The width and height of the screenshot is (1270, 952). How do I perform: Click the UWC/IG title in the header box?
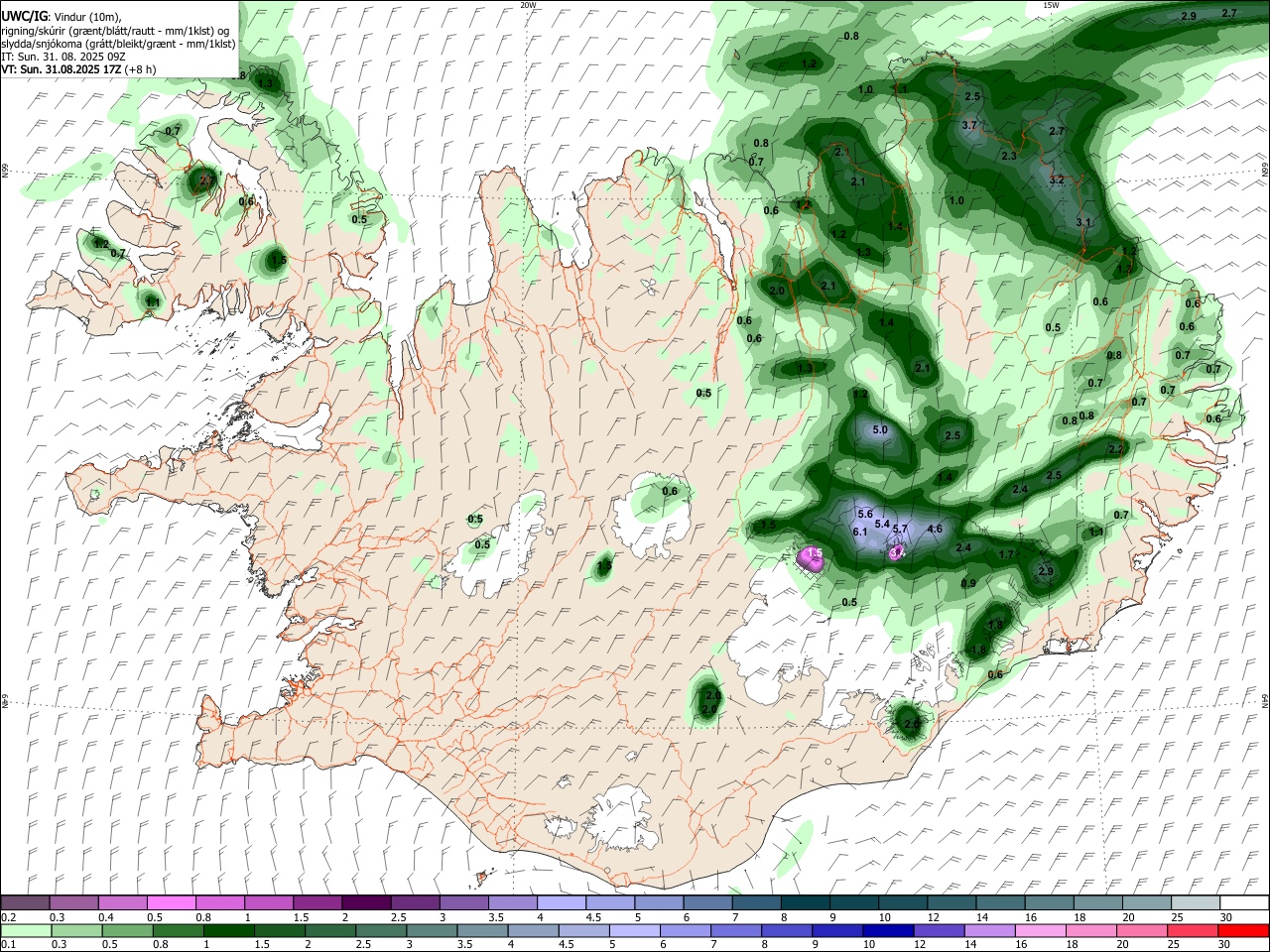pyautogui.click(x=24, y=16)
